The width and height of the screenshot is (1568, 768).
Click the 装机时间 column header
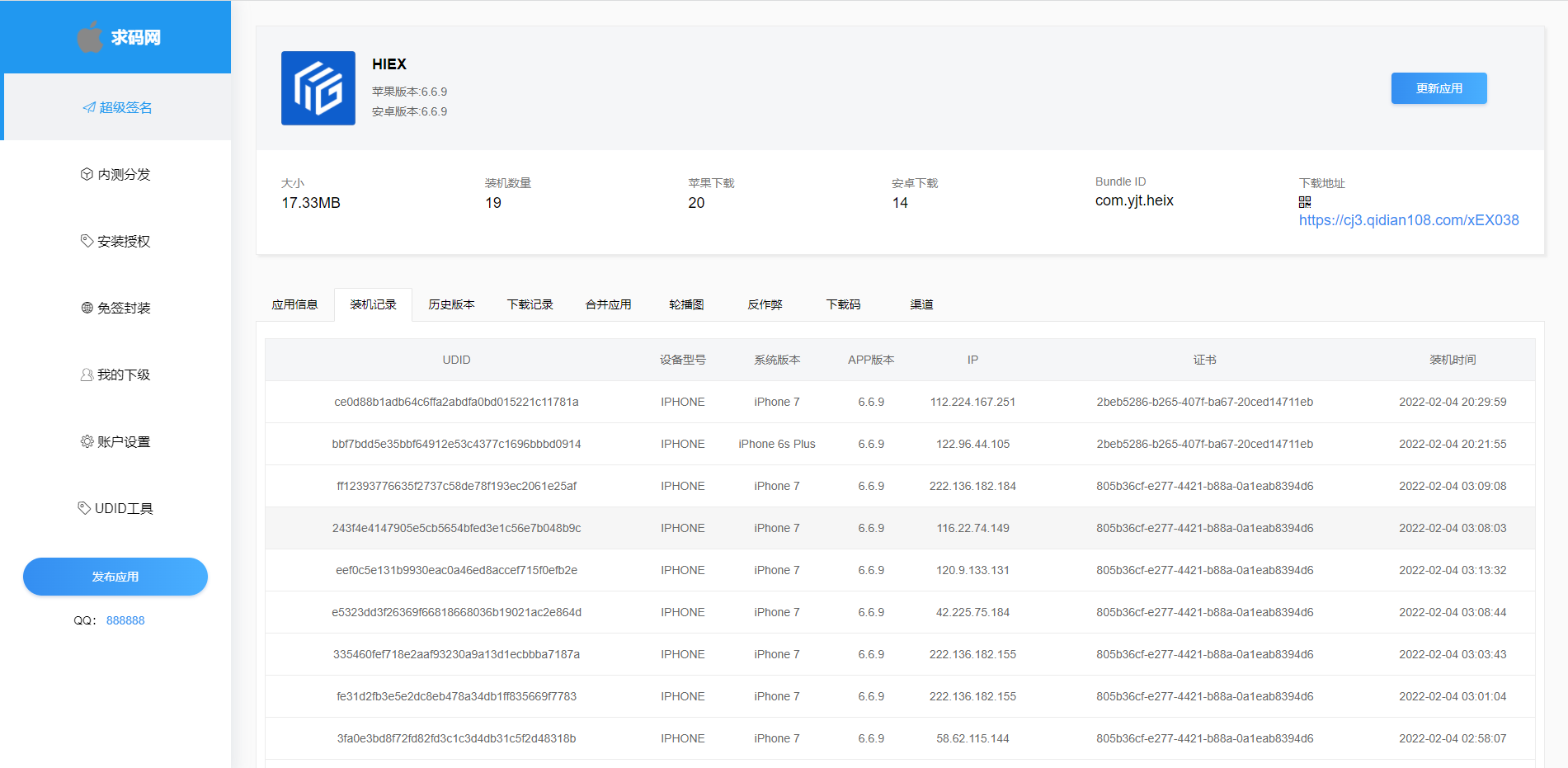pyautogui.click(x=1453, y=360)
